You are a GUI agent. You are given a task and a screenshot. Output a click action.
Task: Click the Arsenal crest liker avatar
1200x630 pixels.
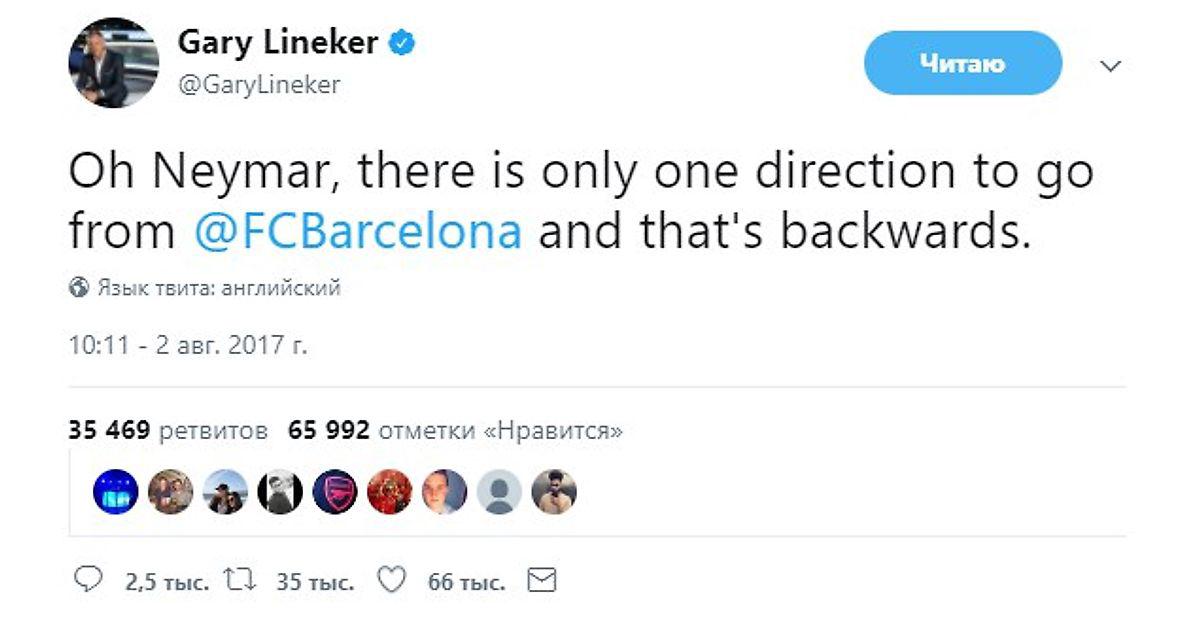[x=335, y=492]
